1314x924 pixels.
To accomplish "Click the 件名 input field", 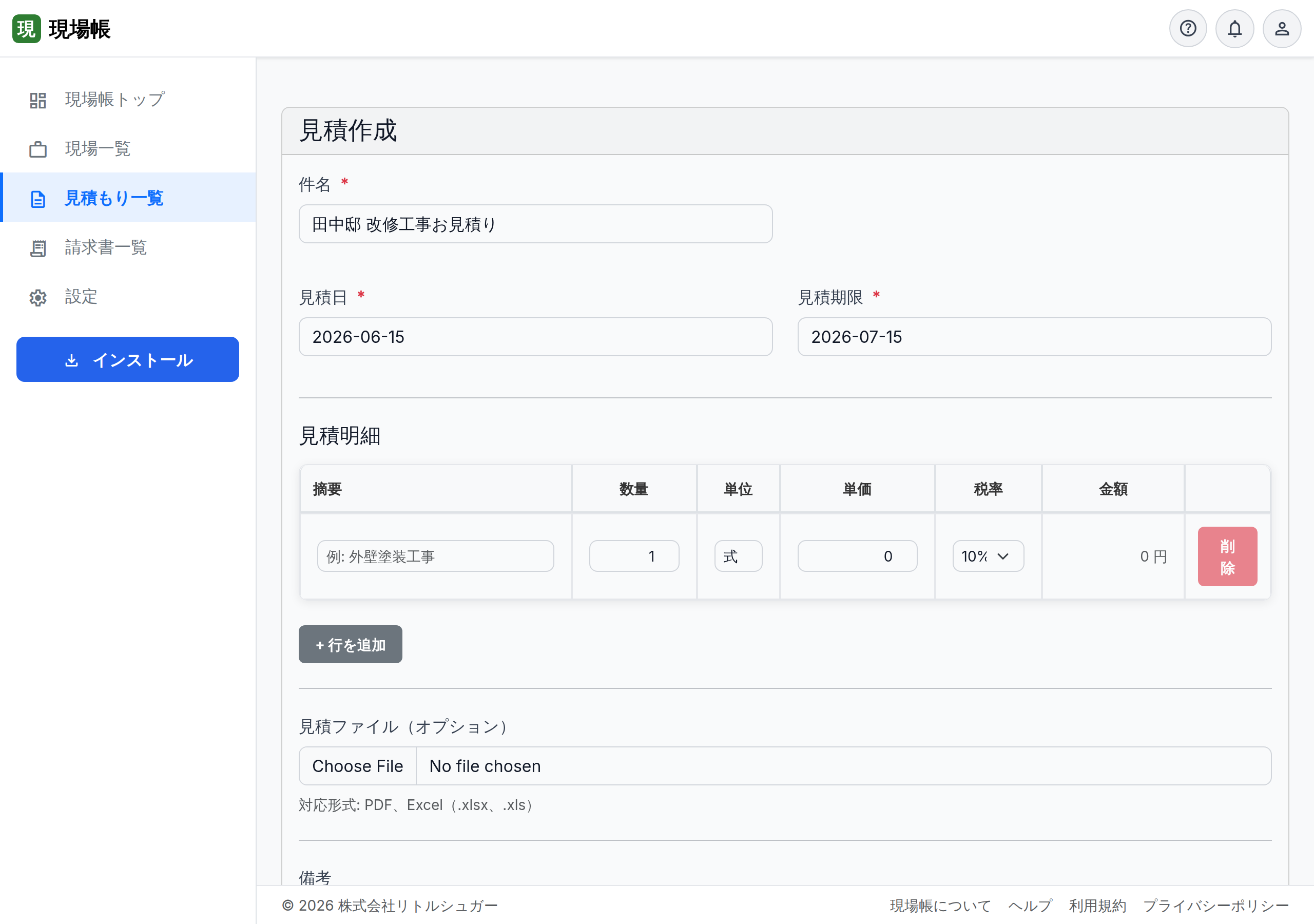I will [536, 224].
